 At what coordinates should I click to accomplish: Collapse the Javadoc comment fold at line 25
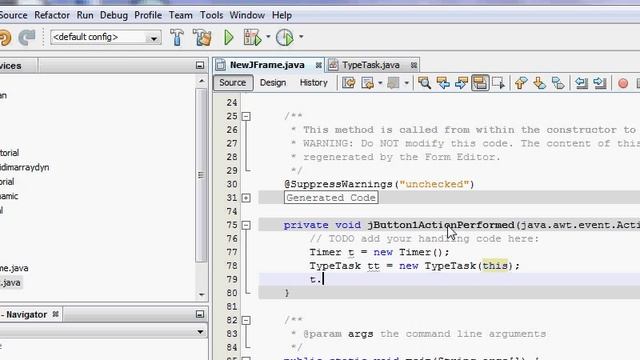pyautogui.click(x=246, y=116)
